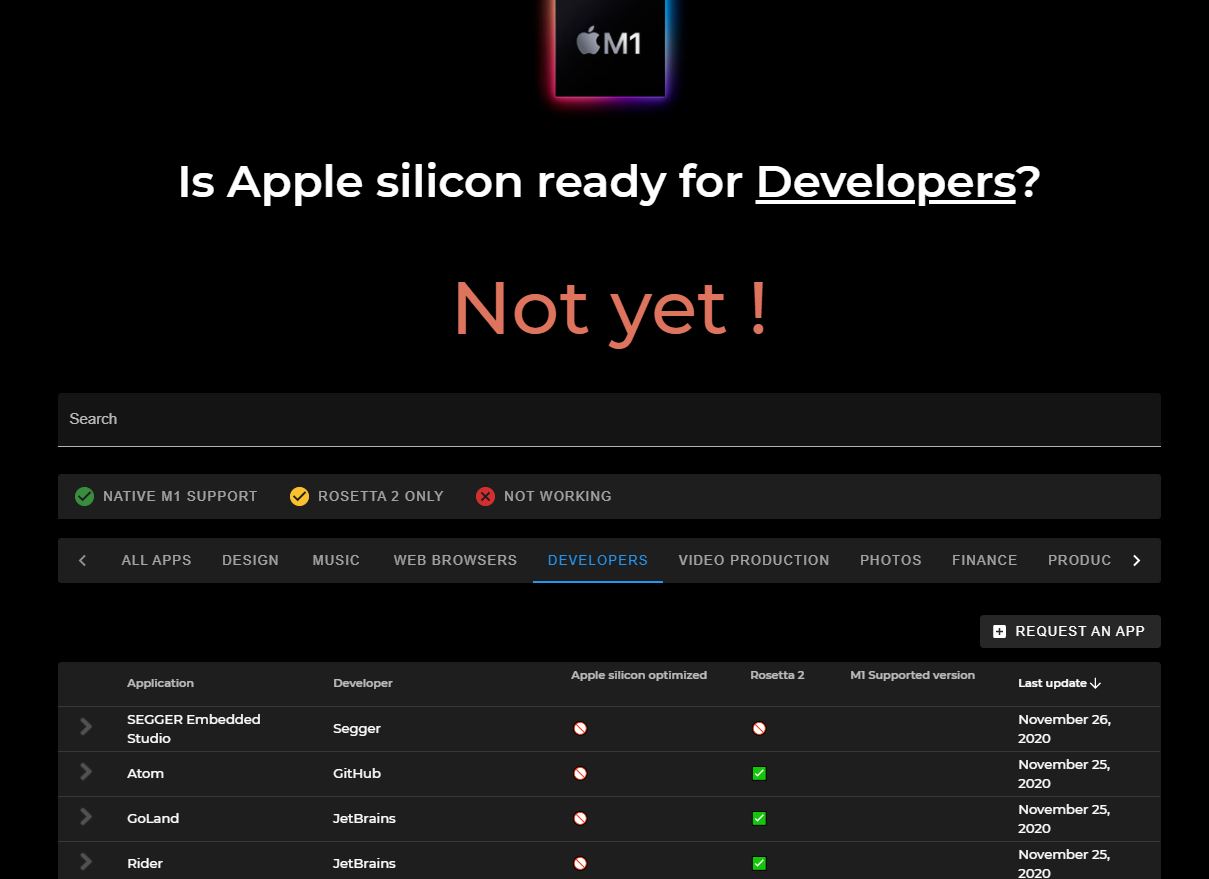Click GoLand's November 25, 2020 date

(x=1064, y=818)
